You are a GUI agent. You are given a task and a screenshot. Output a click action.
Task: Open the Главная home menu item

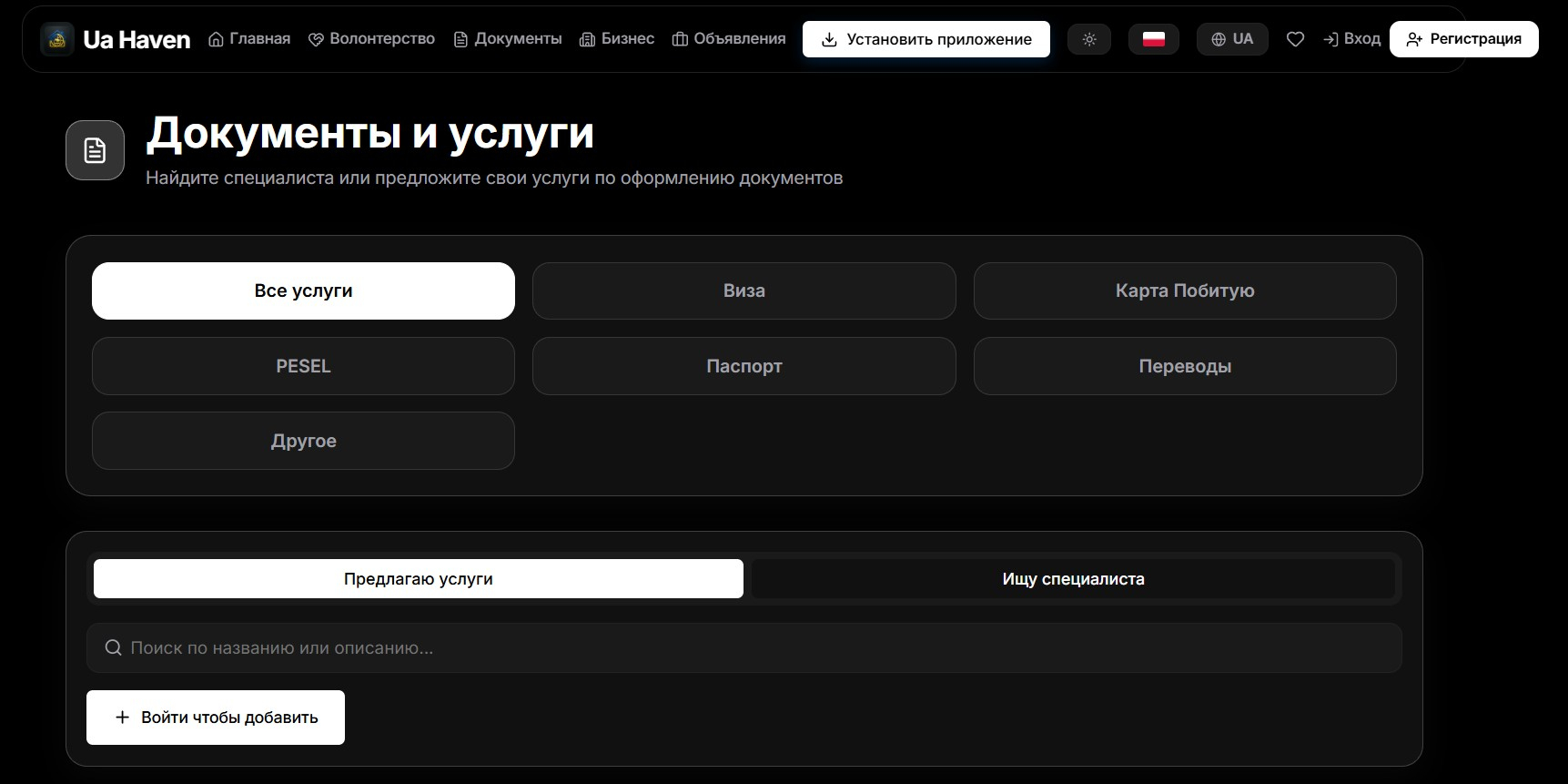pos(249,39)
